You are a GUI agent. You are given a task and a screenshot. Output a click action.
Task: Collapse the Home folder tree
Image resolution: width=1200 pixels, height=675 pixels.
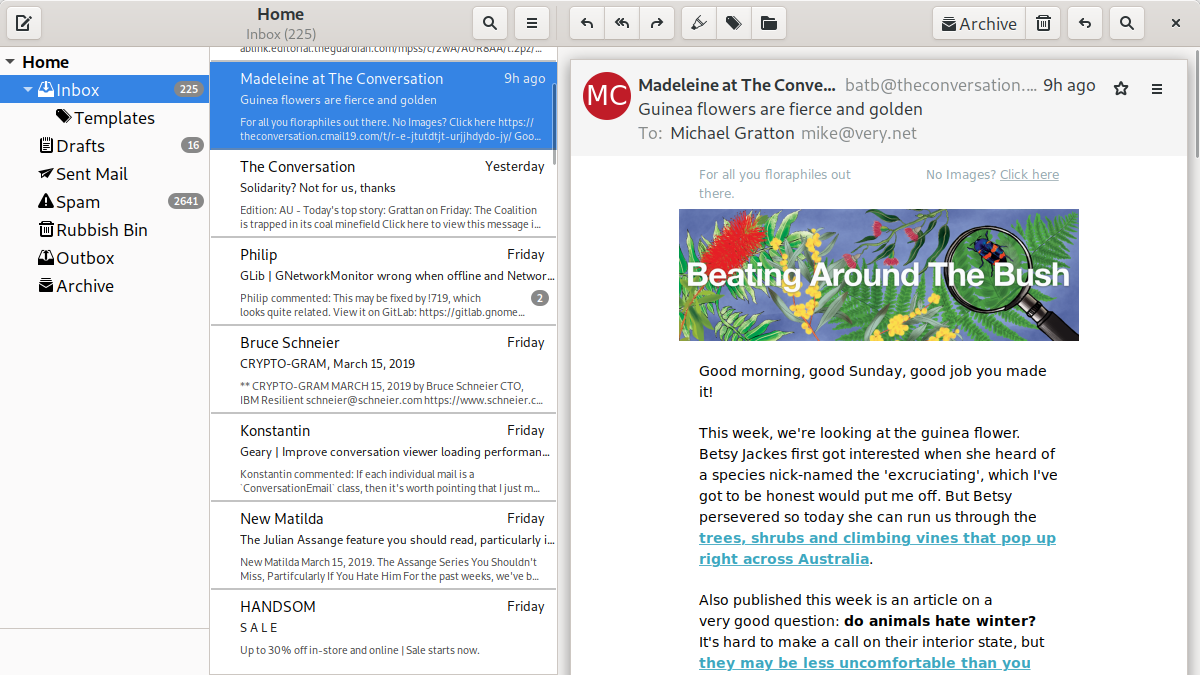(x=10, y=61)
